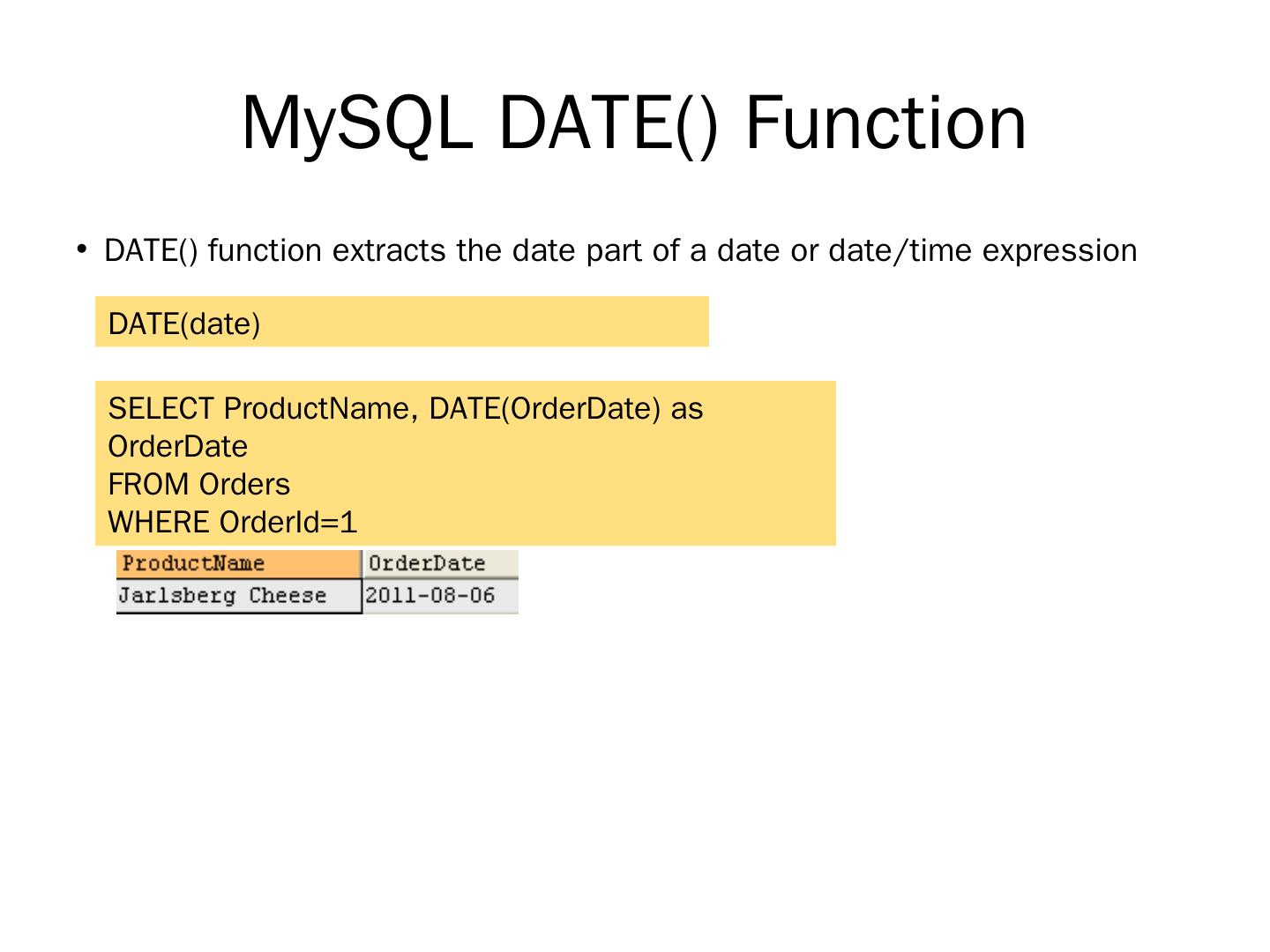
Task: Click the "OrderDate" alias line in the query box
Action: (178, 447)
